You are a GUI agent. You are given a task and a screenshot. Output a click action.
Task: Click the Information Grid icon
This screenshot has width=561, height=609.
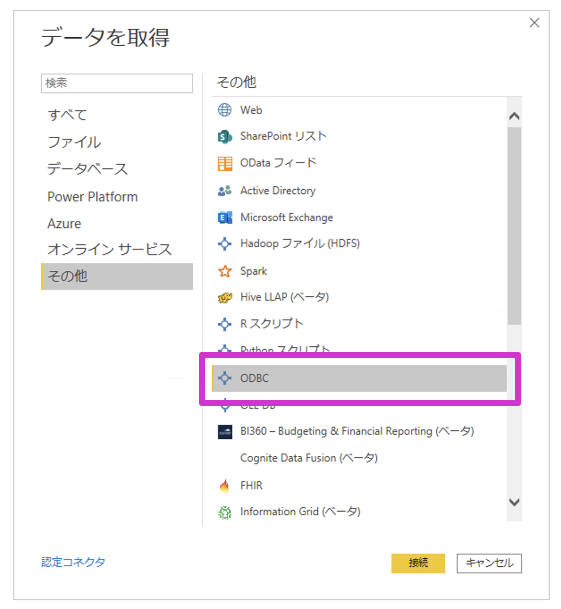(x=225, y=512)
